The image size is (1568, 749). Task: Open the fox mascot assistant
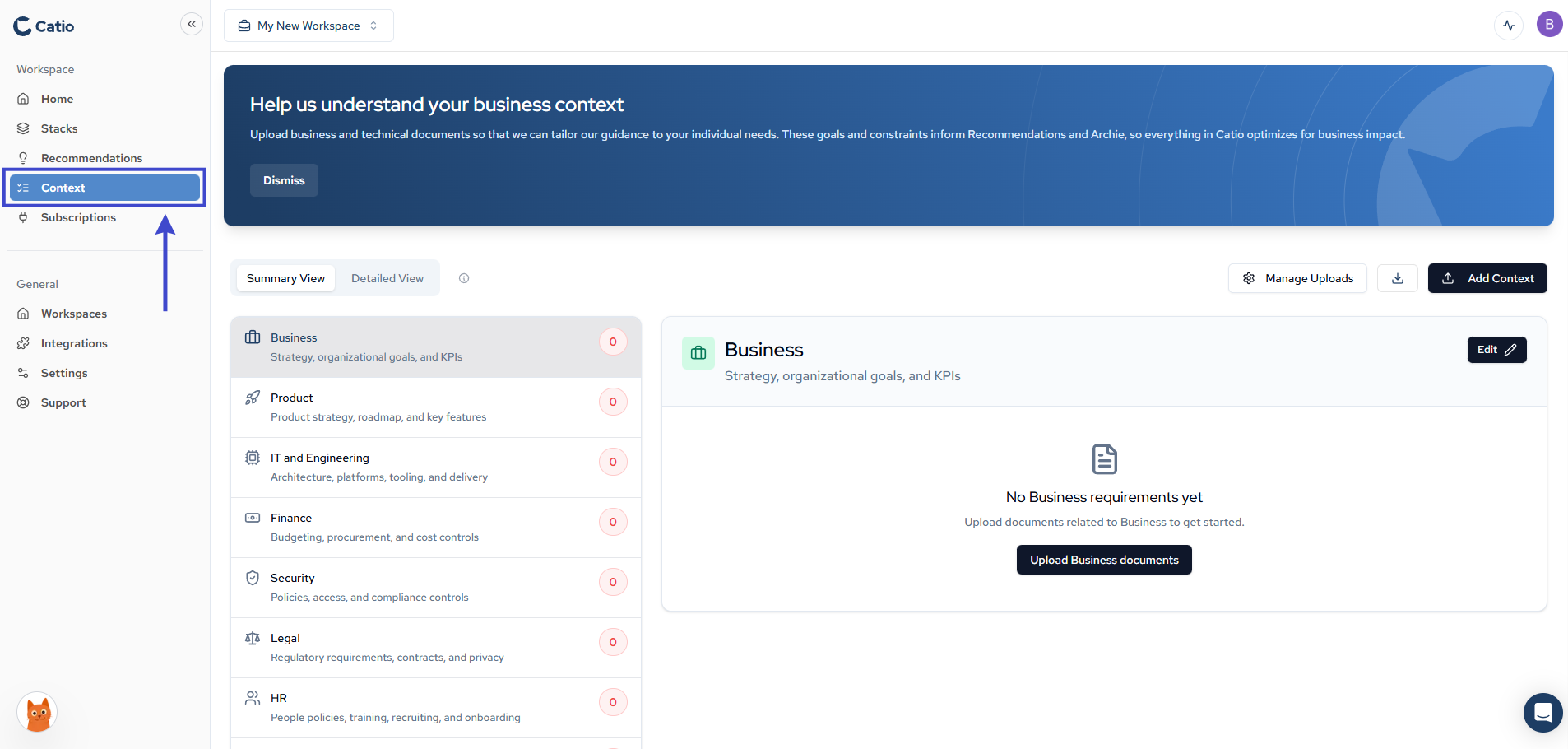pos(38,713)
